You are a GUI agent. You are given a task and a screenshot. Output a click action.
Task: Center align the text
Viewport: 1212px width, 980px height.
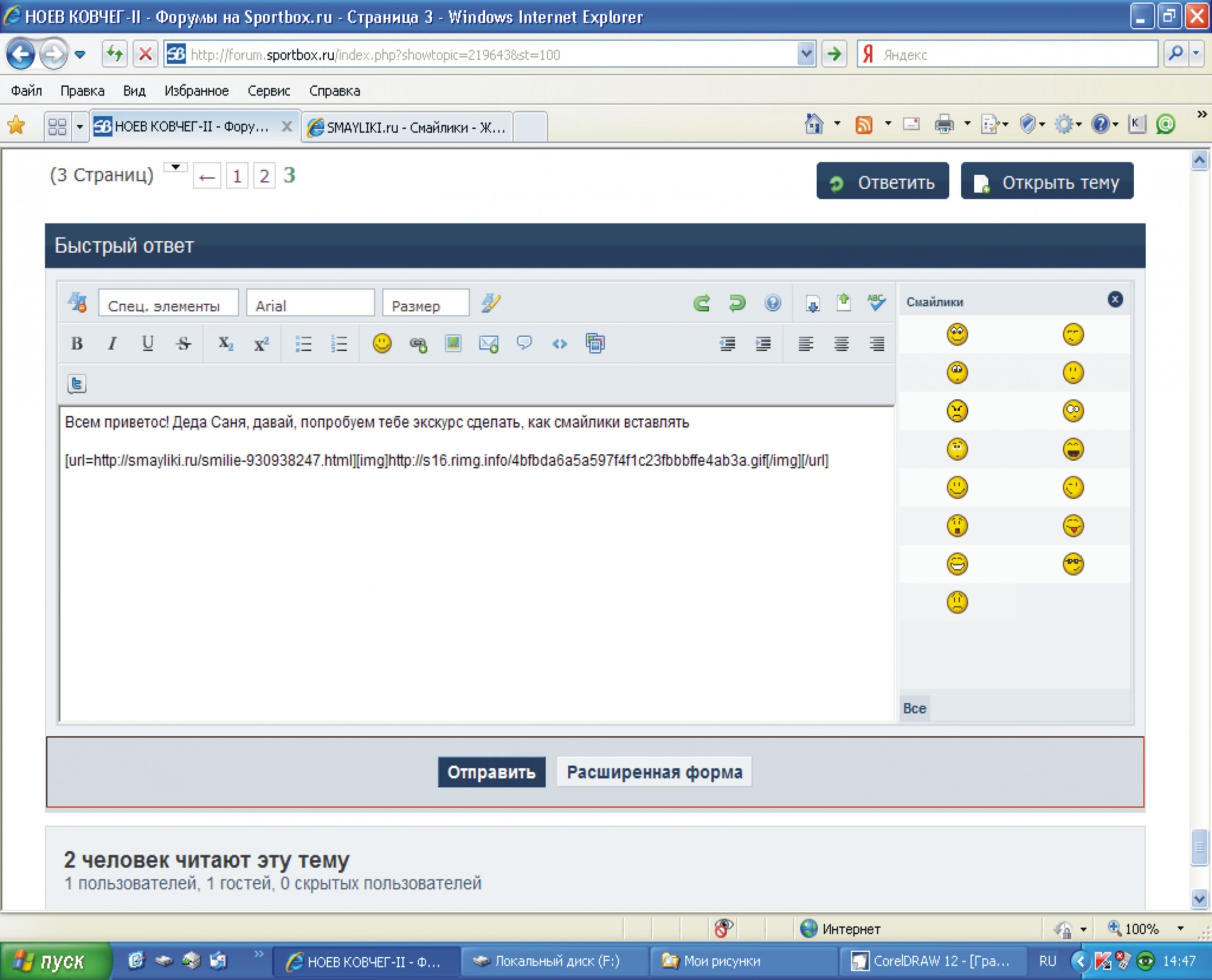pos(841,343)
